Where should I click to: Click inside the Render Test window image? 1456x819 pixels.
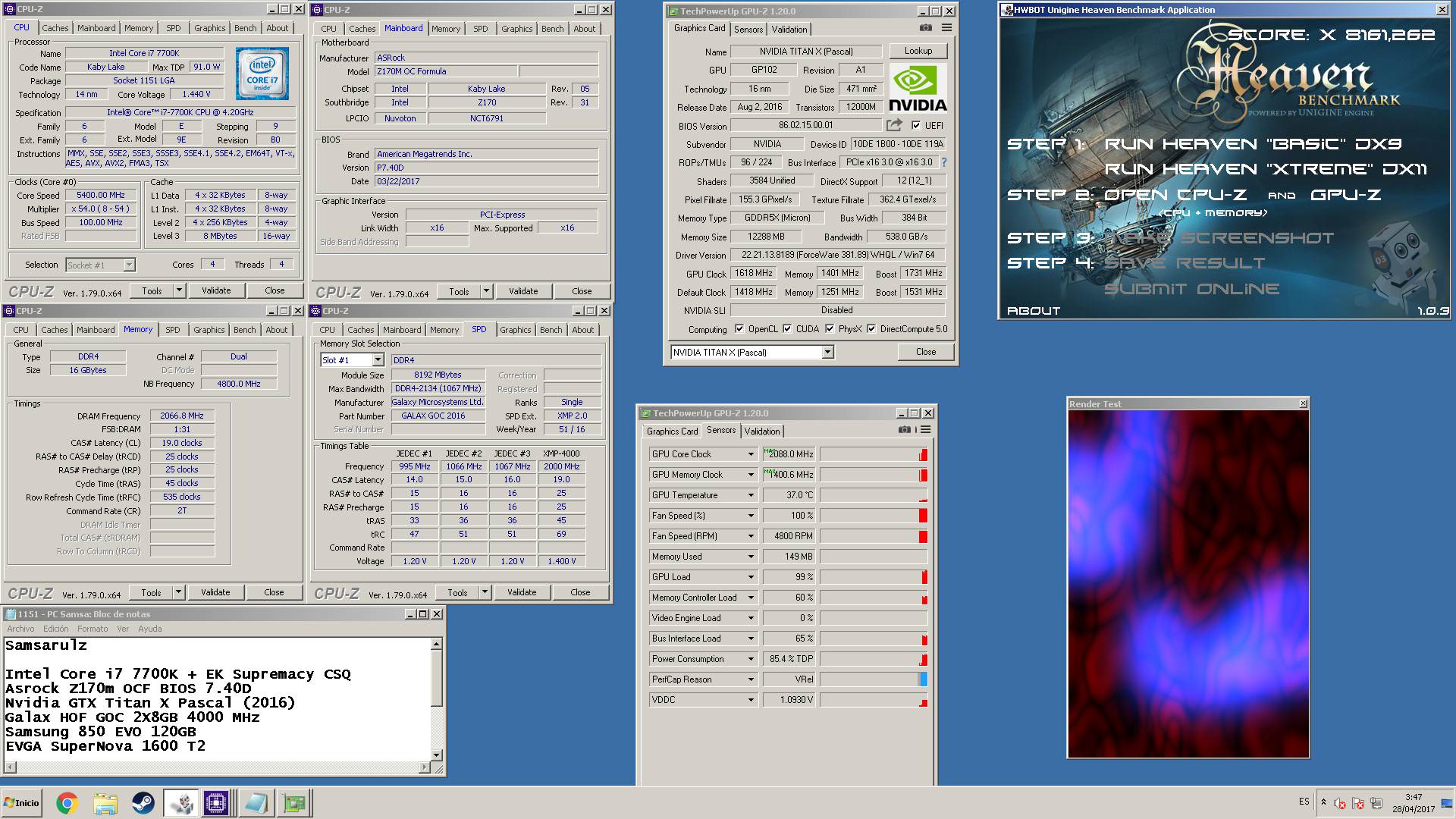1188,583
